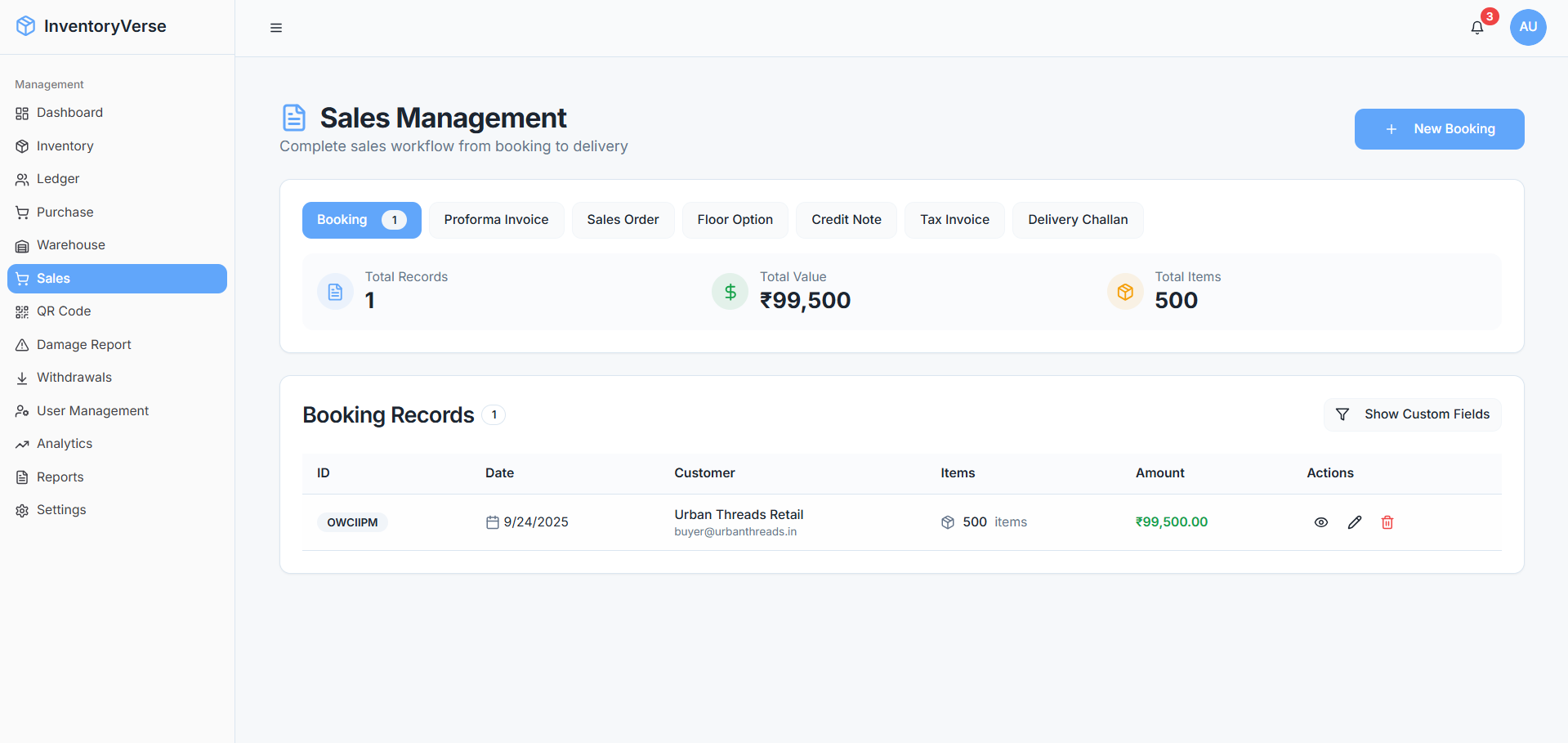
Task: Select the Inventory icon in the sidebar
Action: tap(22, 145)
